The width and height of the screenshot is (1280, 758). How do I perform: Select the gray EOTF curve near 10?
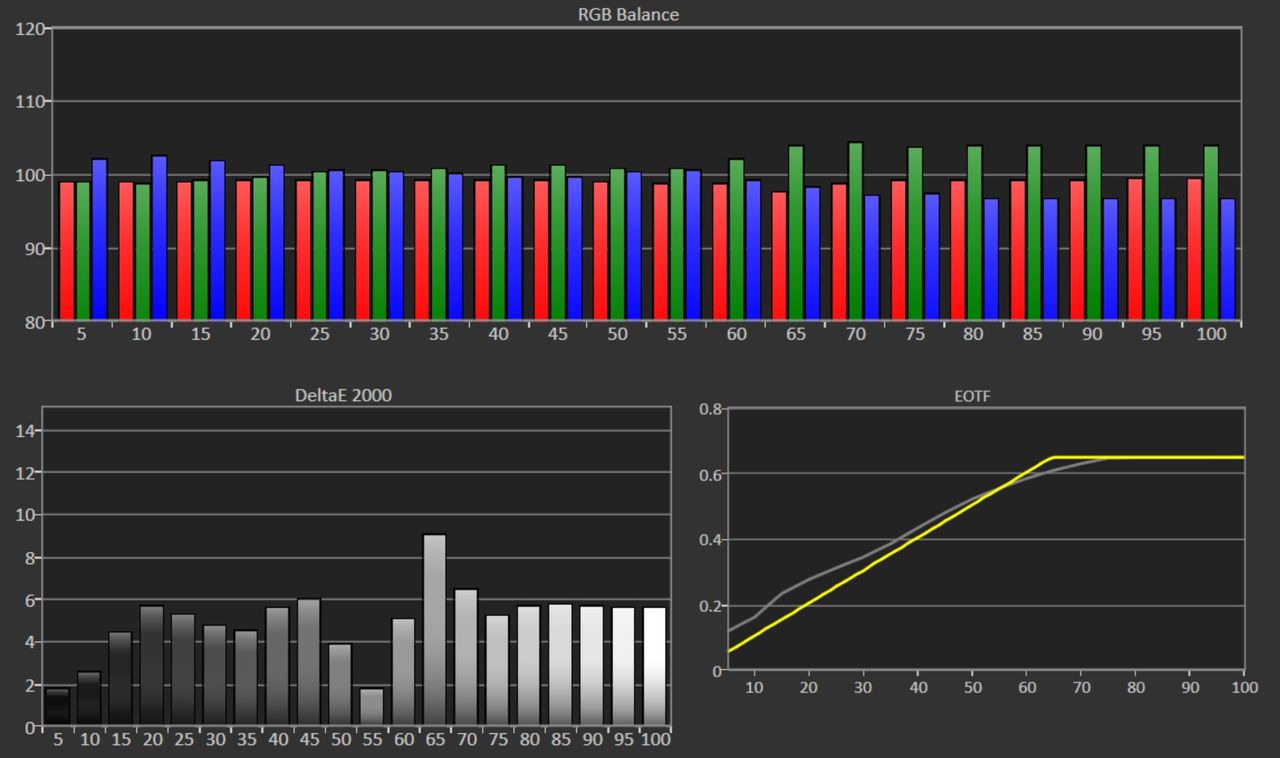[755, 618]
